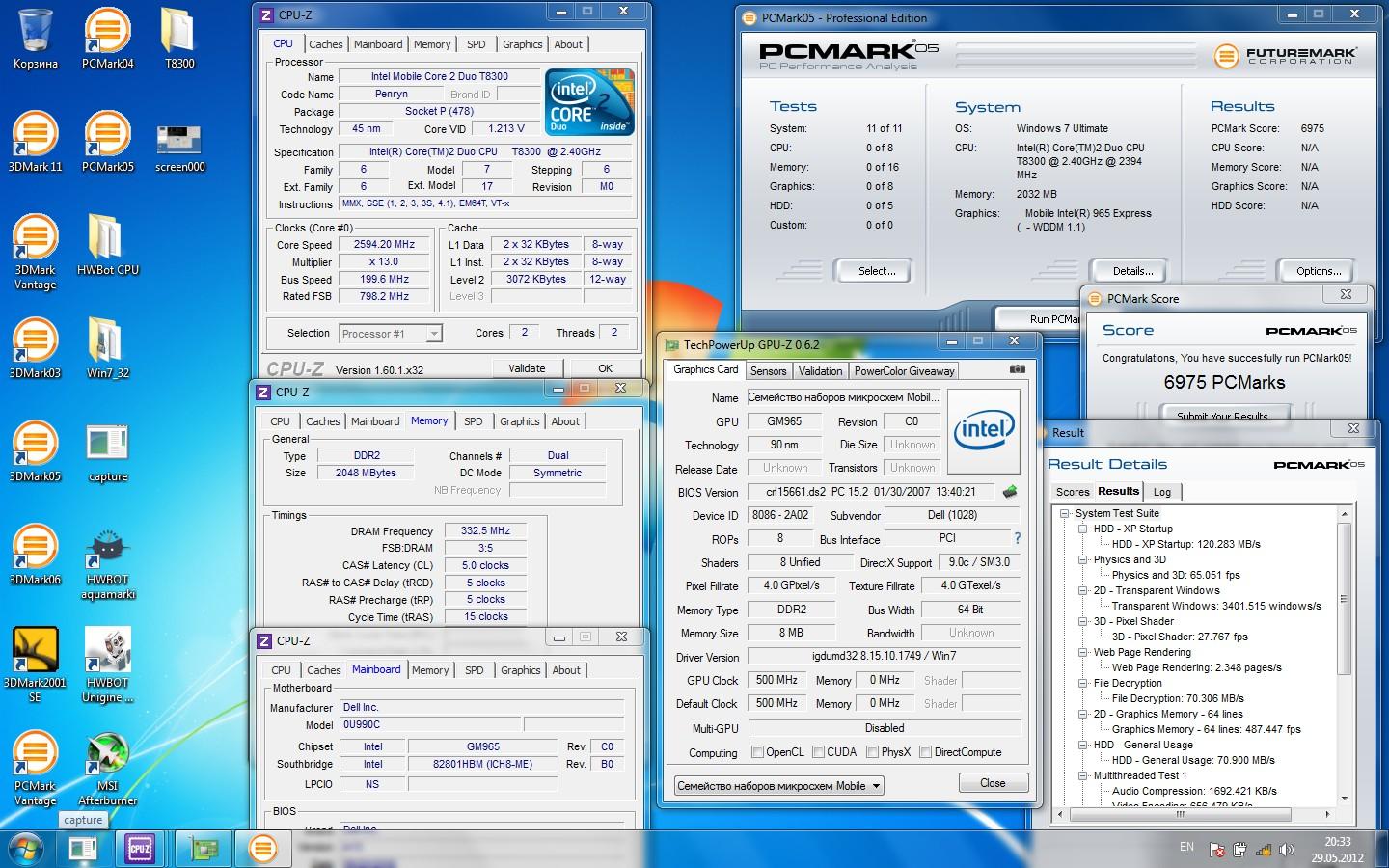Launch the 3DMark2001 SE shortcut
The height and width of the screenshot is (868, 1389).
click(36, 664)
